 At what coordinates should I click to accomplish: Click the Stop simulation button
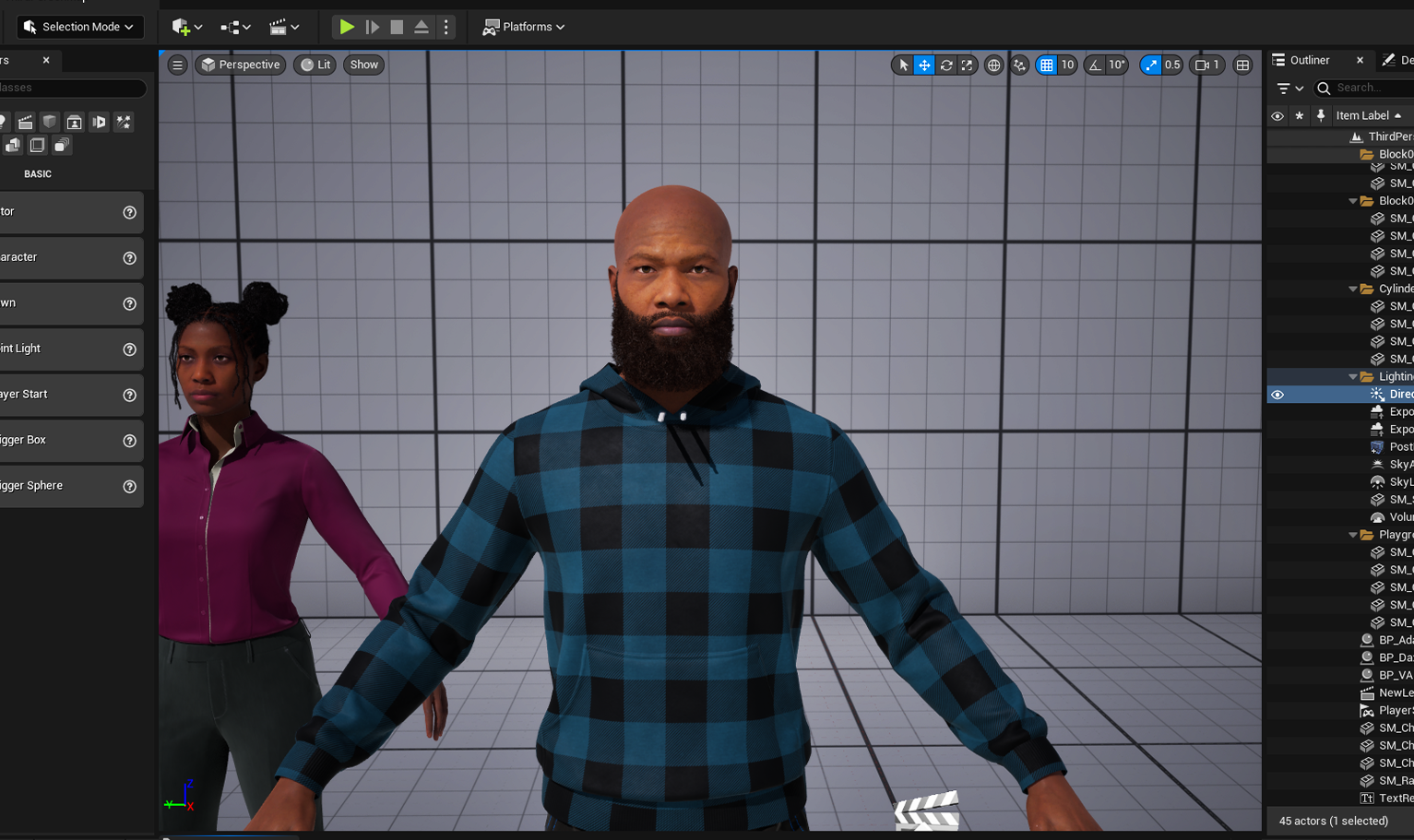(397, 27)
